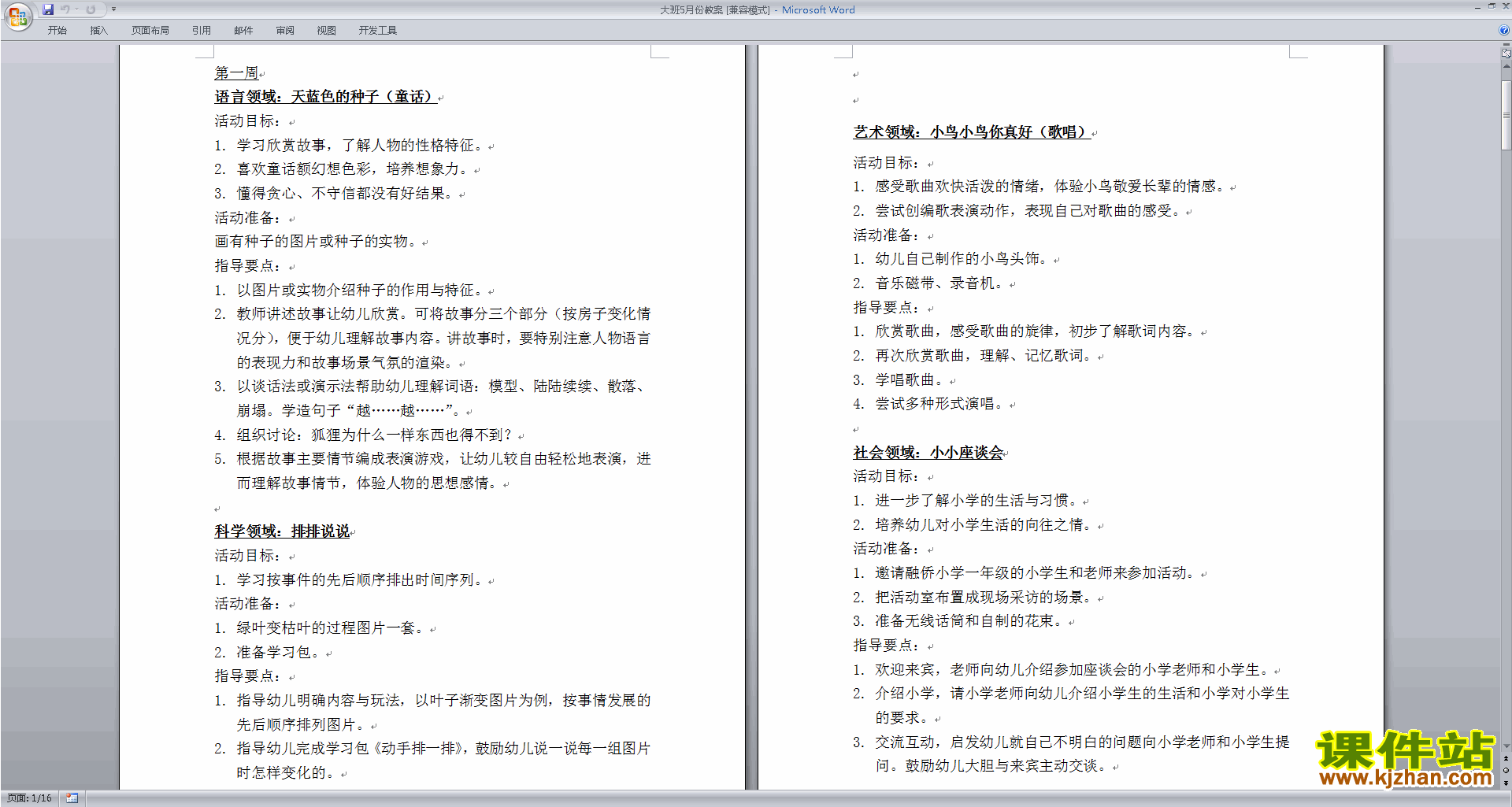The image size is (1512, 807).
Task: Redo the last action
Action: point(91,9)
